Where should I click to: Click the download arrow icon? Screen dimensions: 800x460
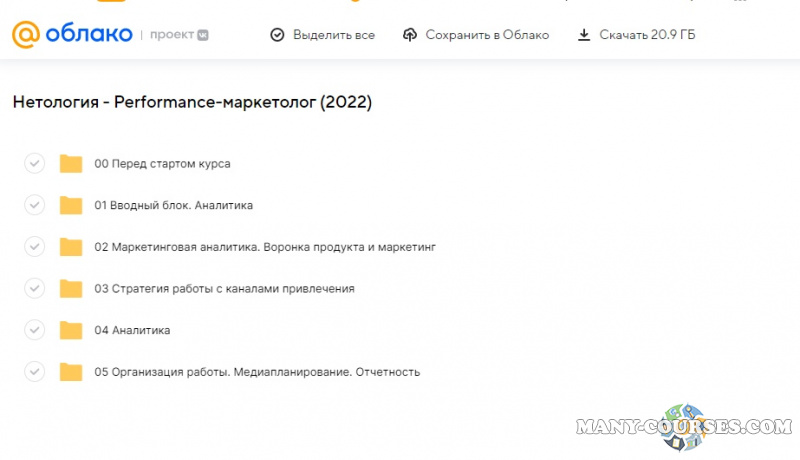(x=584, y=35)
